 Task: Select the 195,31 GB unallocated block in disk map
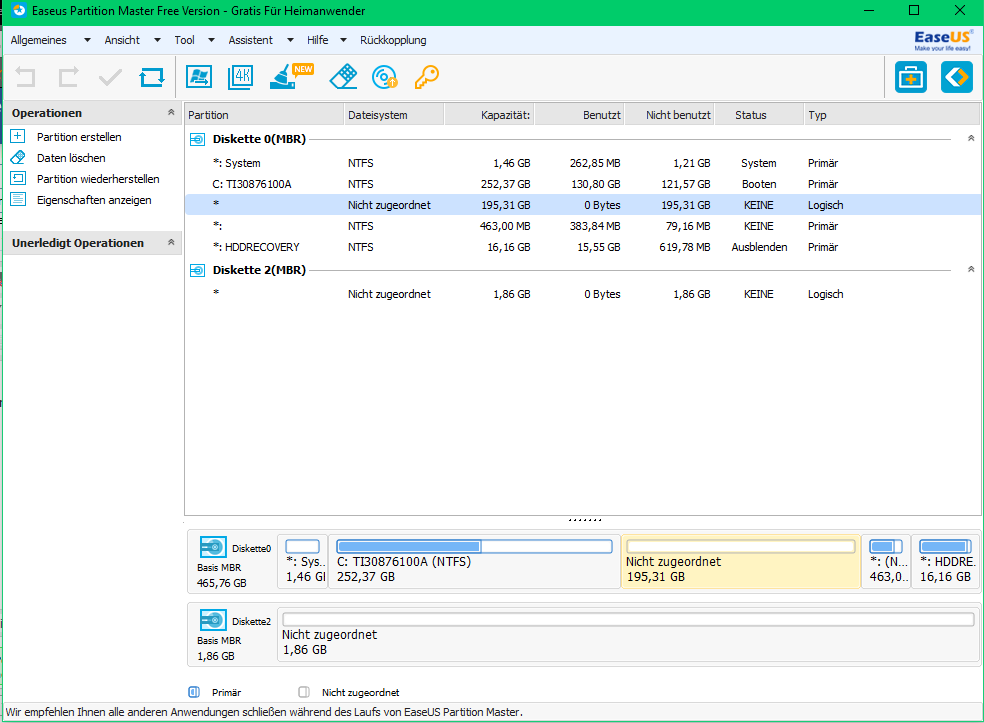(741, 562)
